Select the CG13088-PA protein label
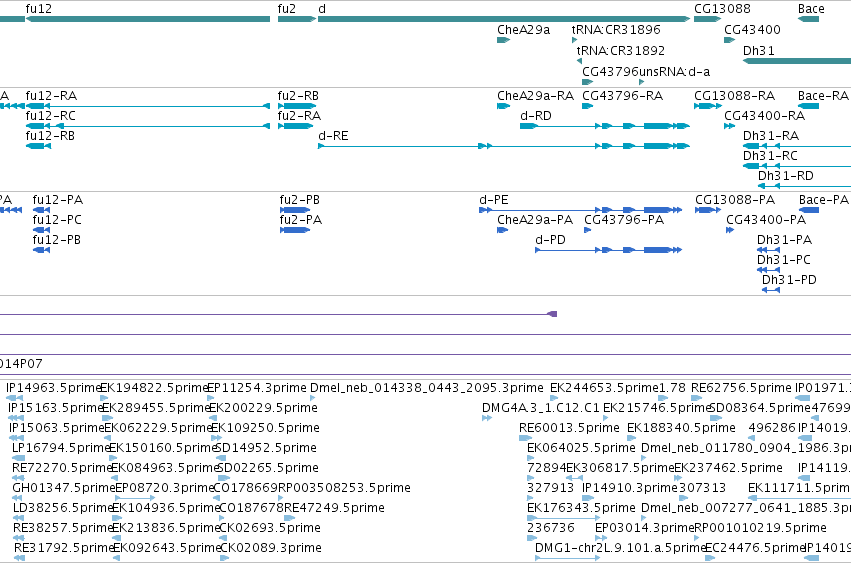Screen dimensions: 851x563 (x=735, y=200)
